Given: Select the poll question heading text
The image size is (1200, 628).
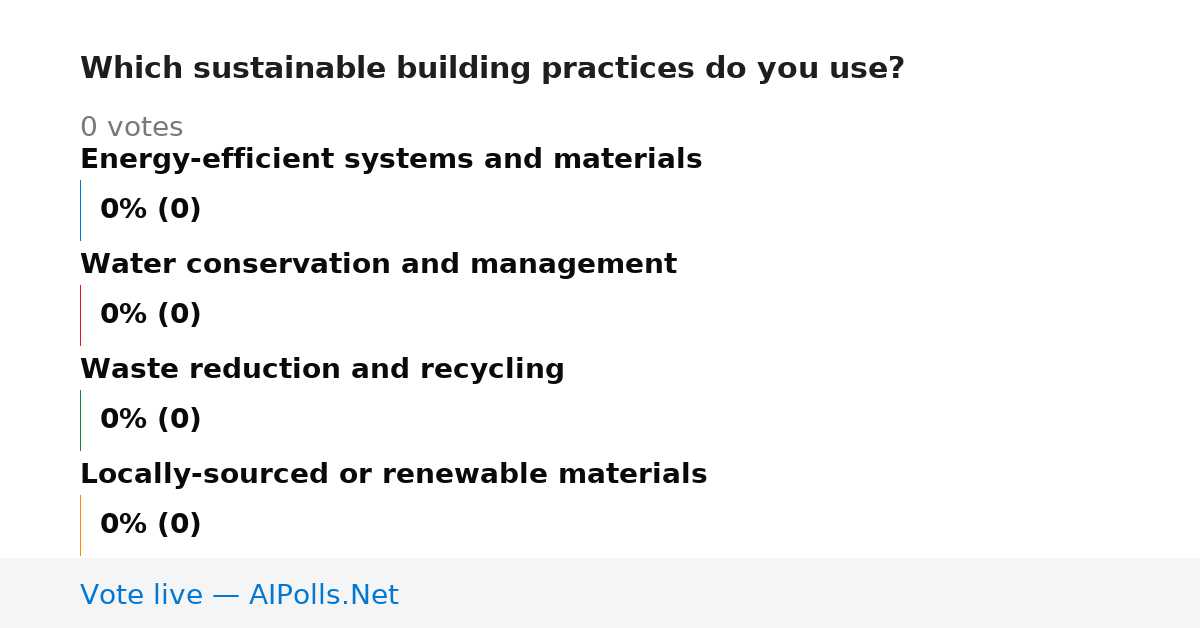Looking at the screenshot, I should 492,69.
